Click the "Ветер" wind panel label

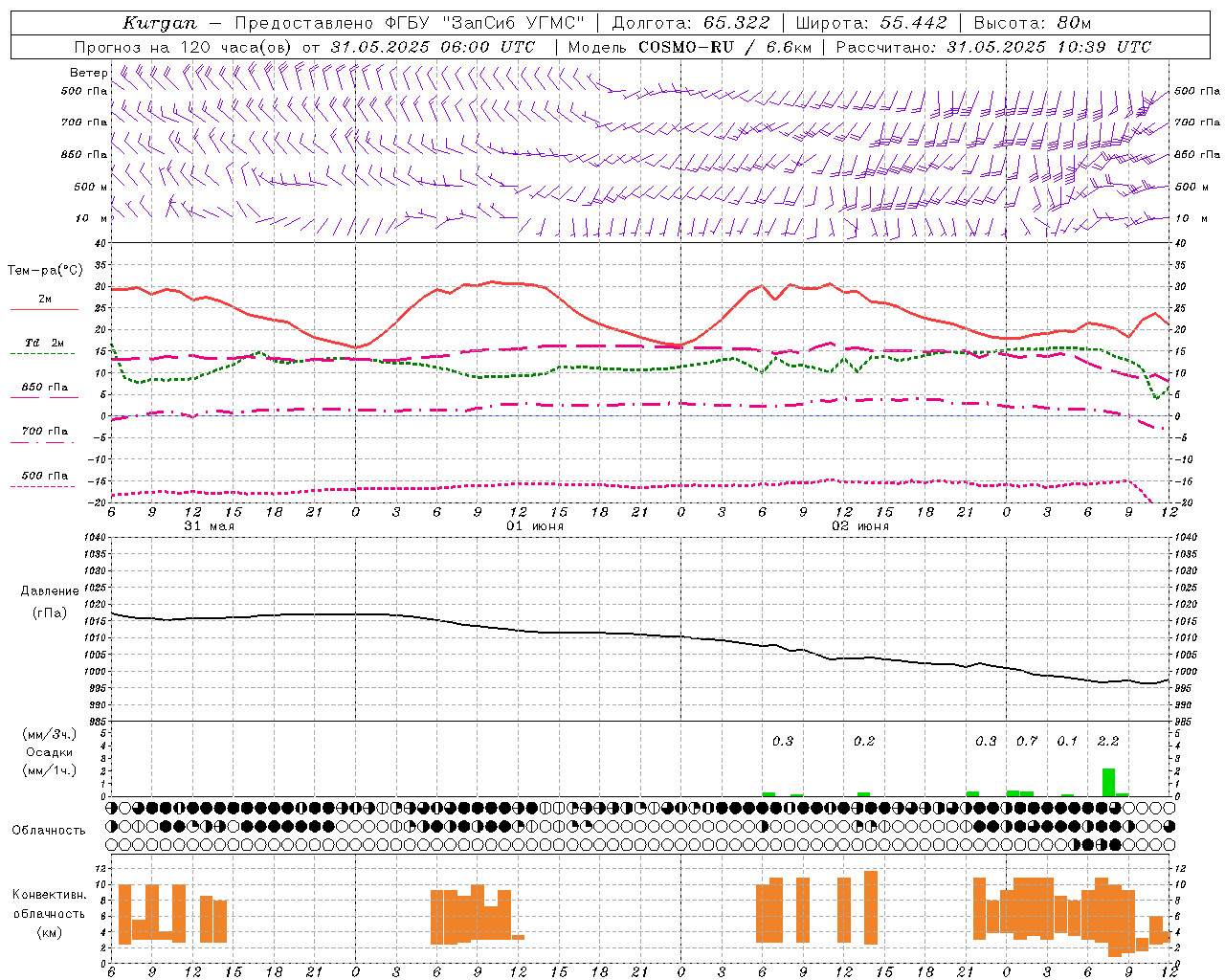(x=88, y=73)
